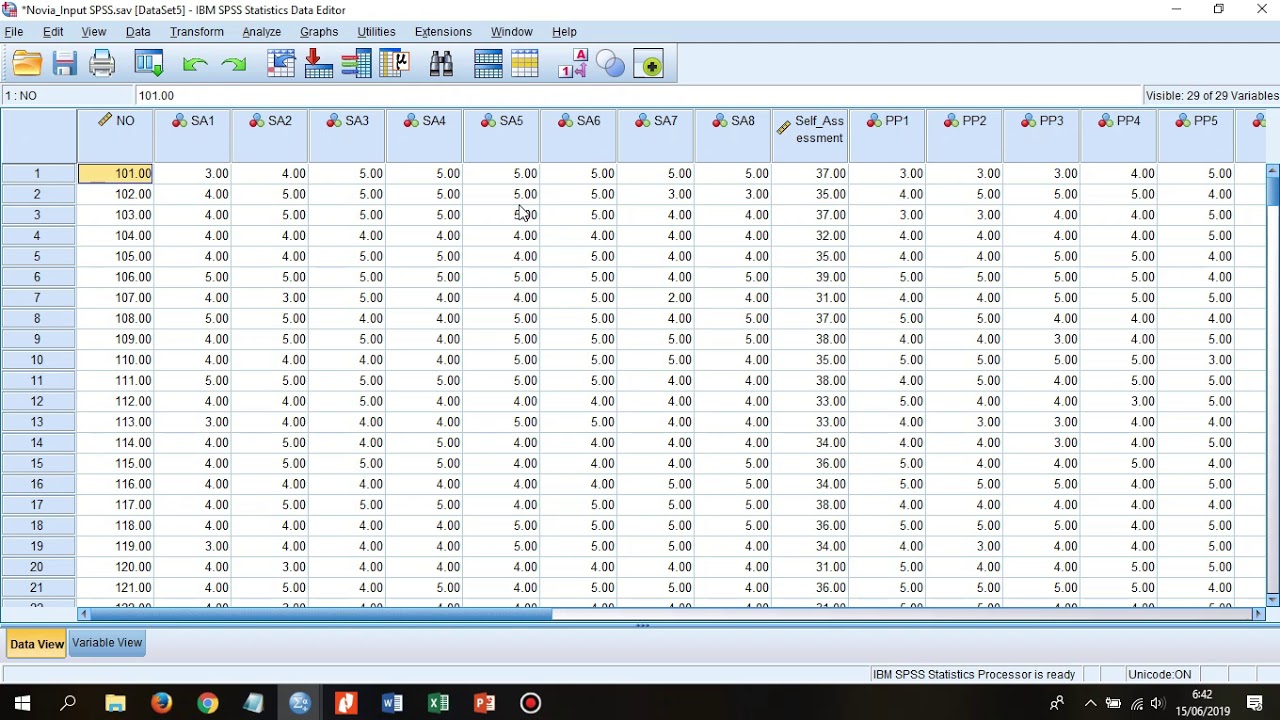Viewport: 1280px width, 720px height.
Task: Select row header number 10
Action: click(x=38, y=360)
